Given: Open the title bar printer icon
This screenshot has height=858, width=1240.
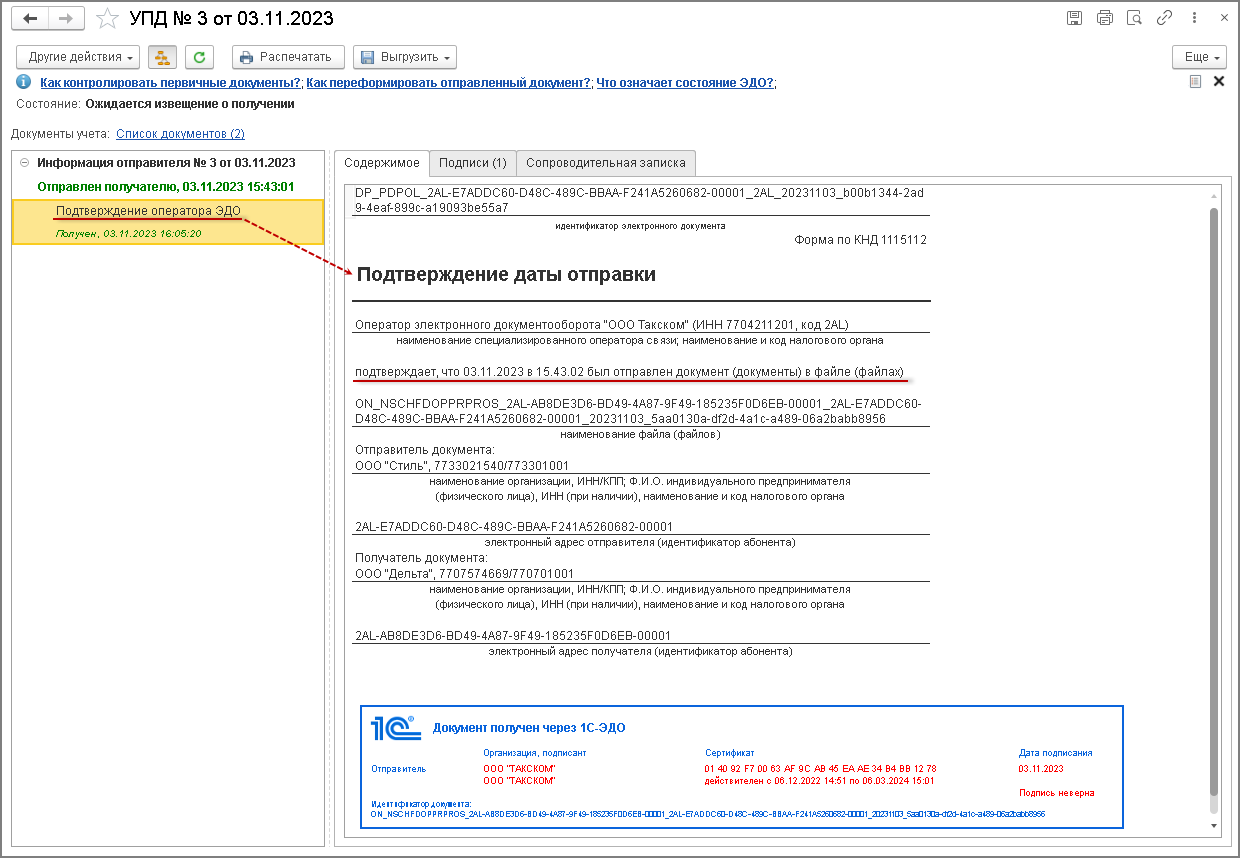Looking at the screenshot, I should pos(1104,18).
